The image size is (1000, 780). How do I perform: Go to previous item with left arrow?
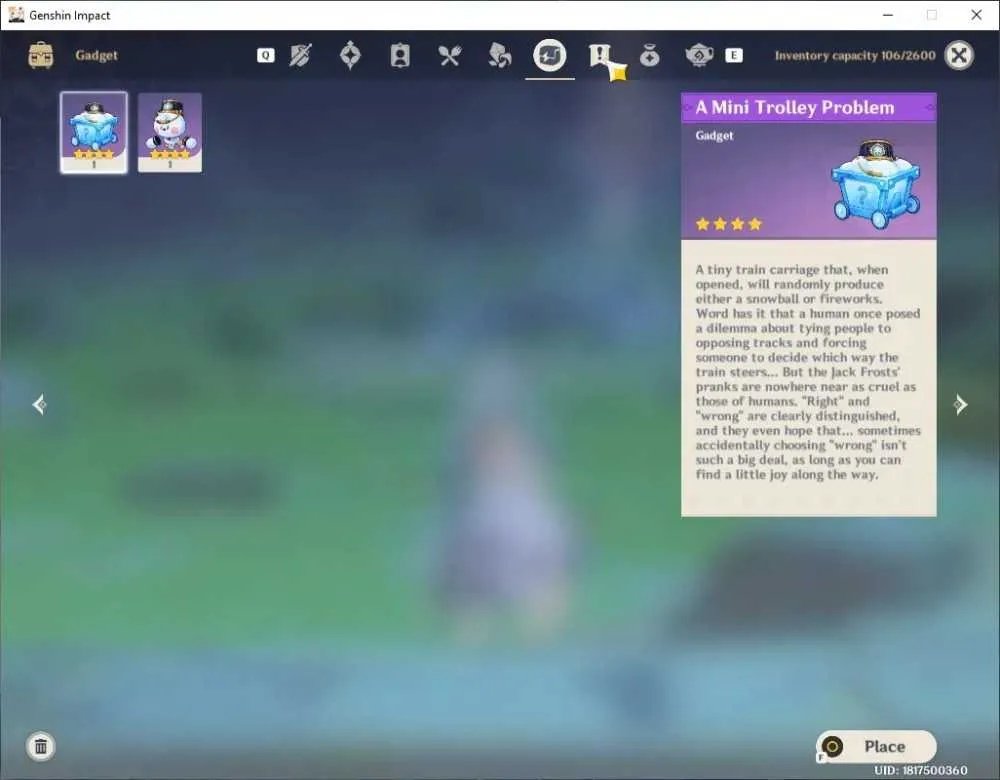39,404
